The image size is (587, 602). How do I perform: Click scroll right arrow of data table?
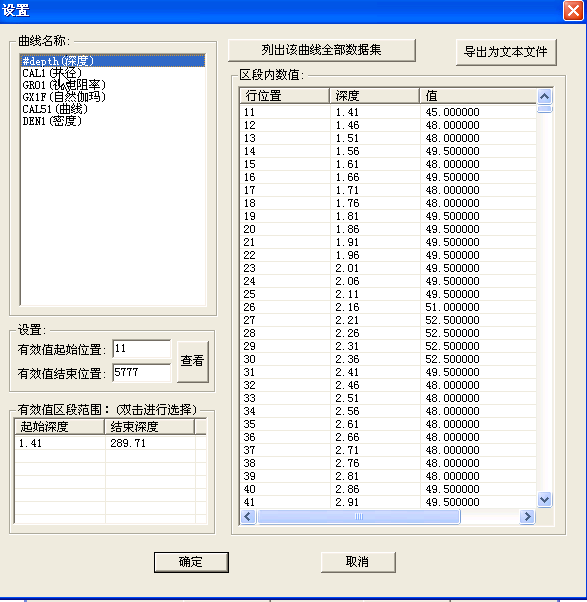pos(527,517)
